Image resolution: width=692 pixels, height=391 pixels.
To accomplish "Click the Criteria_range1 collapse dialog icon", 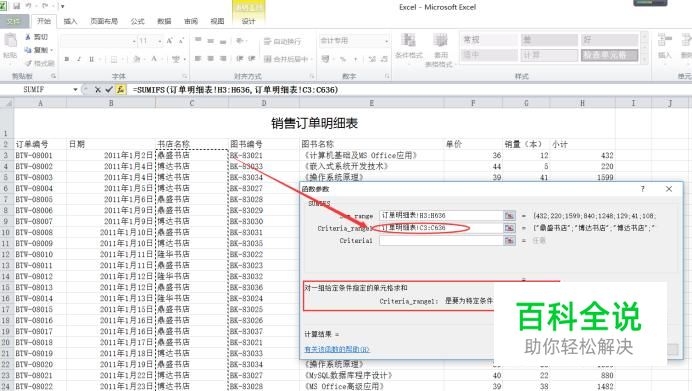I will pyautogui.click(x=509, y=228).
